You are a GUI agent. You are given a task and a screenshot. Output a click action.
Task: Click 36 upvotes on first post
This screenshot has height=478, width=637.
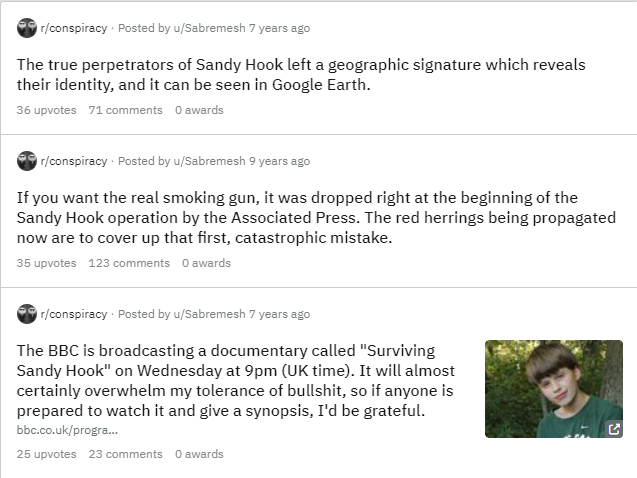pos(46,110)
